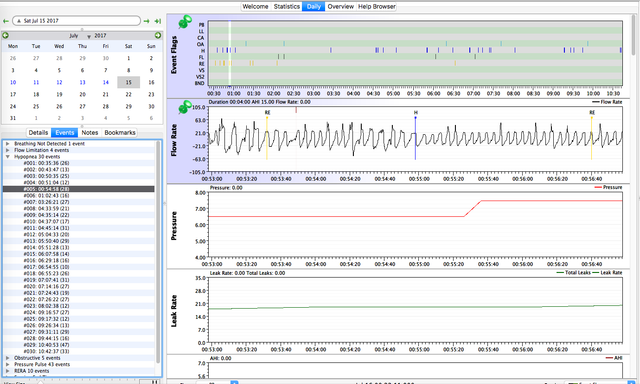Expand Pressure Pulse 43 events
This screenshot has height=384, width=640.
pos(7,364)
